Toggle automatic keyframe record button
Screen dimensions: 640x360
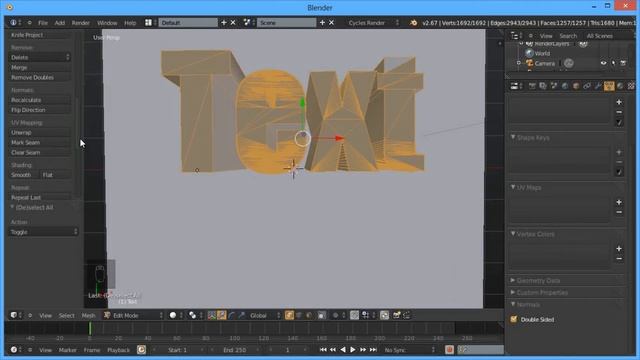(x=449, y=350)
